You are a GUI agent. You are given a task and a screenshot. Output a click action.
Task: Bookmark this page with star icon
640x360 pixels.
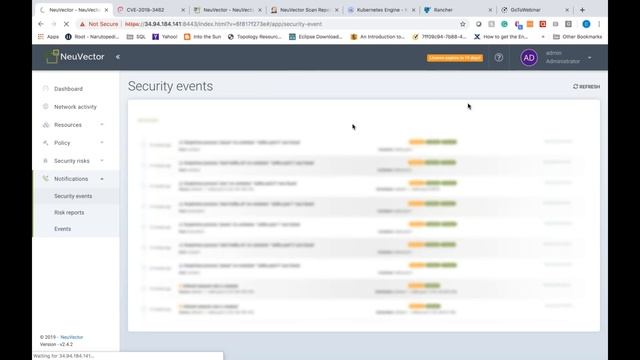(x=462, y=24)
